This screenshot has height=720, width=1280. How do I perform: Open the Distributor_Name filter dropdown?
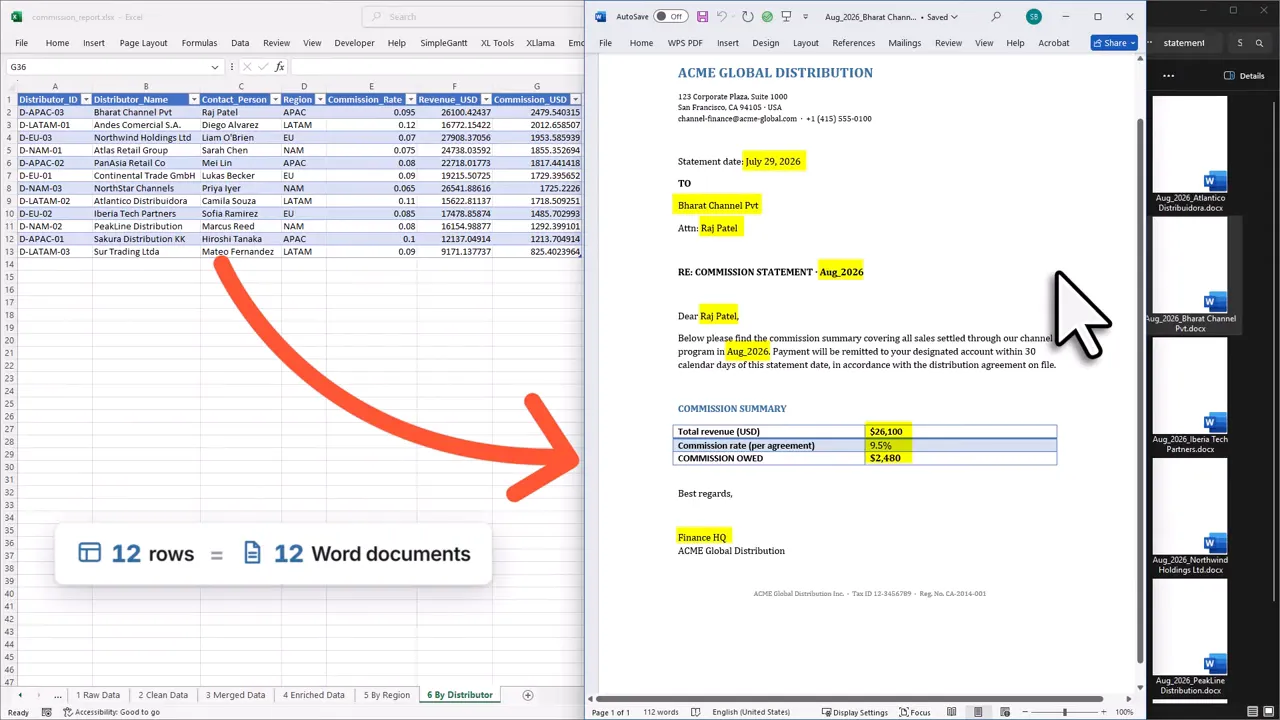click(x=192, y=100)
